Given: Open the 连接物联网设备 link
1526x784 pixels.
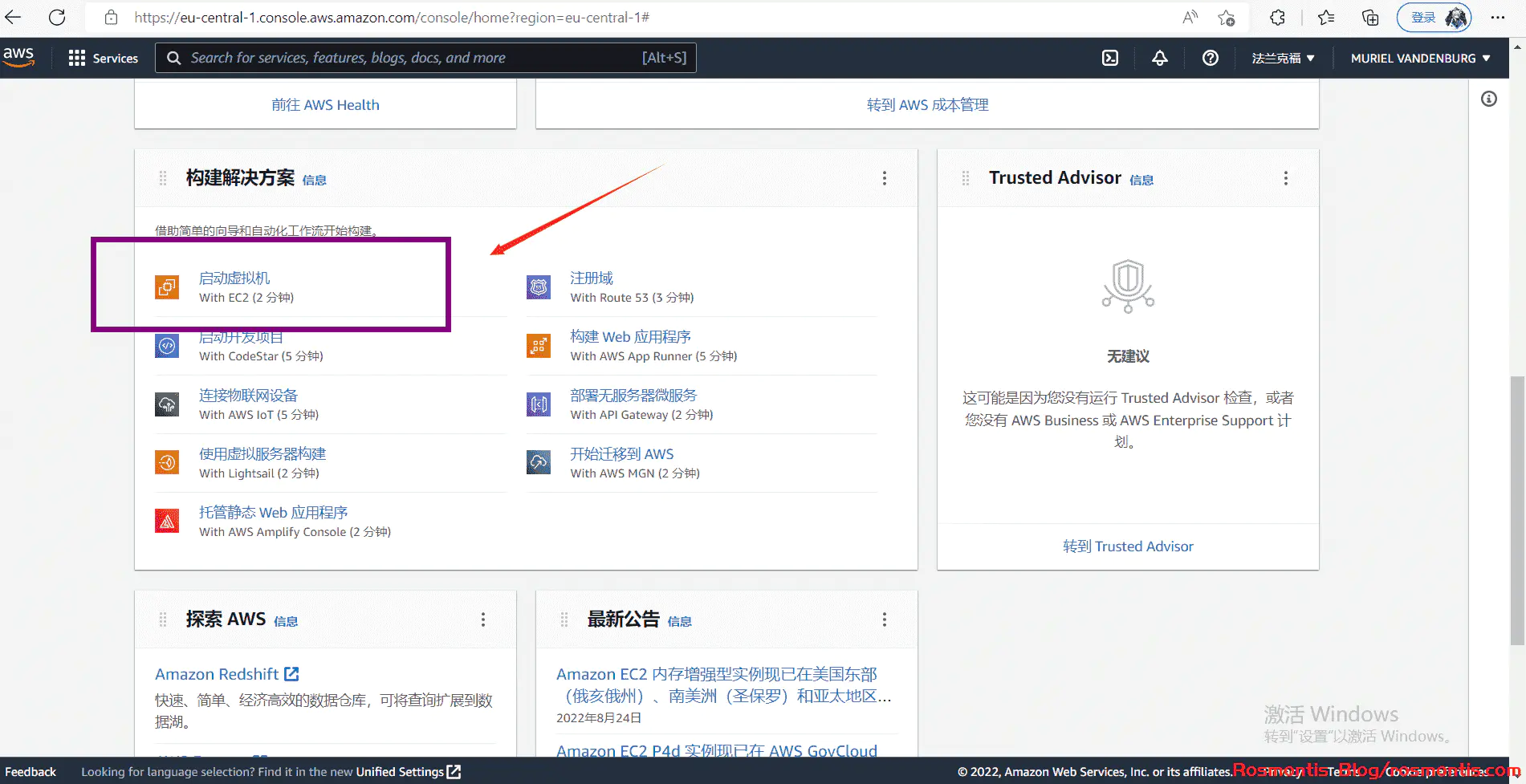Looking at the screenshot, I should point(248,396).
